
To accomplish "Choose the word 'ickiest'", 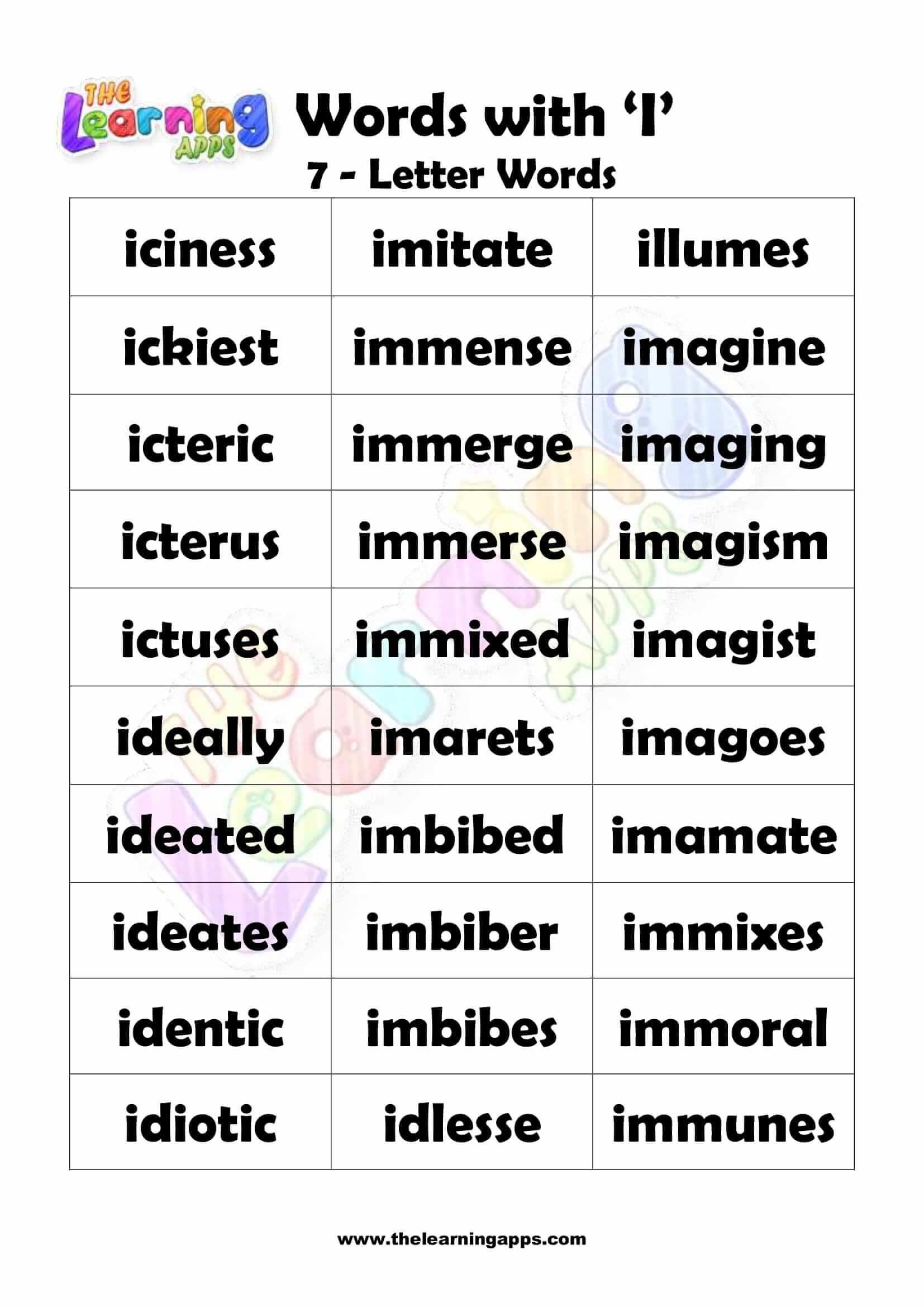I will pyautogui.click(x=199, y=346).
